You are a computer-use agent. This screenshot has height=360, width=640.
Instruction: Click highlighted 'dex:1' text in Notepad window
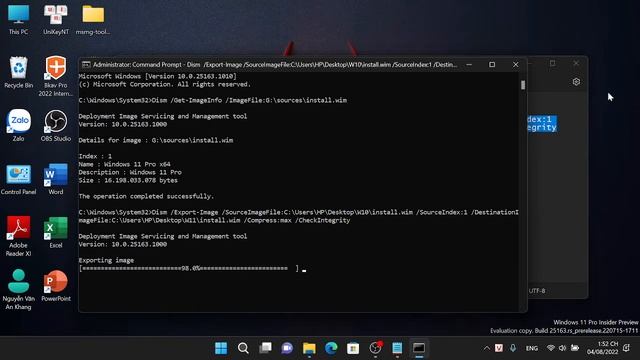[539, 119]
